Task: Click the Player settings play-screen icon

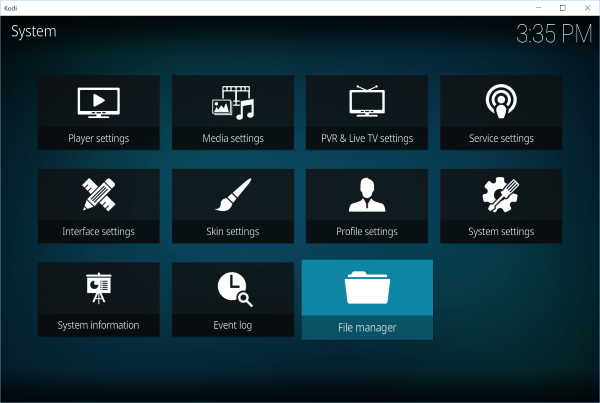Action: coord(98,101)
